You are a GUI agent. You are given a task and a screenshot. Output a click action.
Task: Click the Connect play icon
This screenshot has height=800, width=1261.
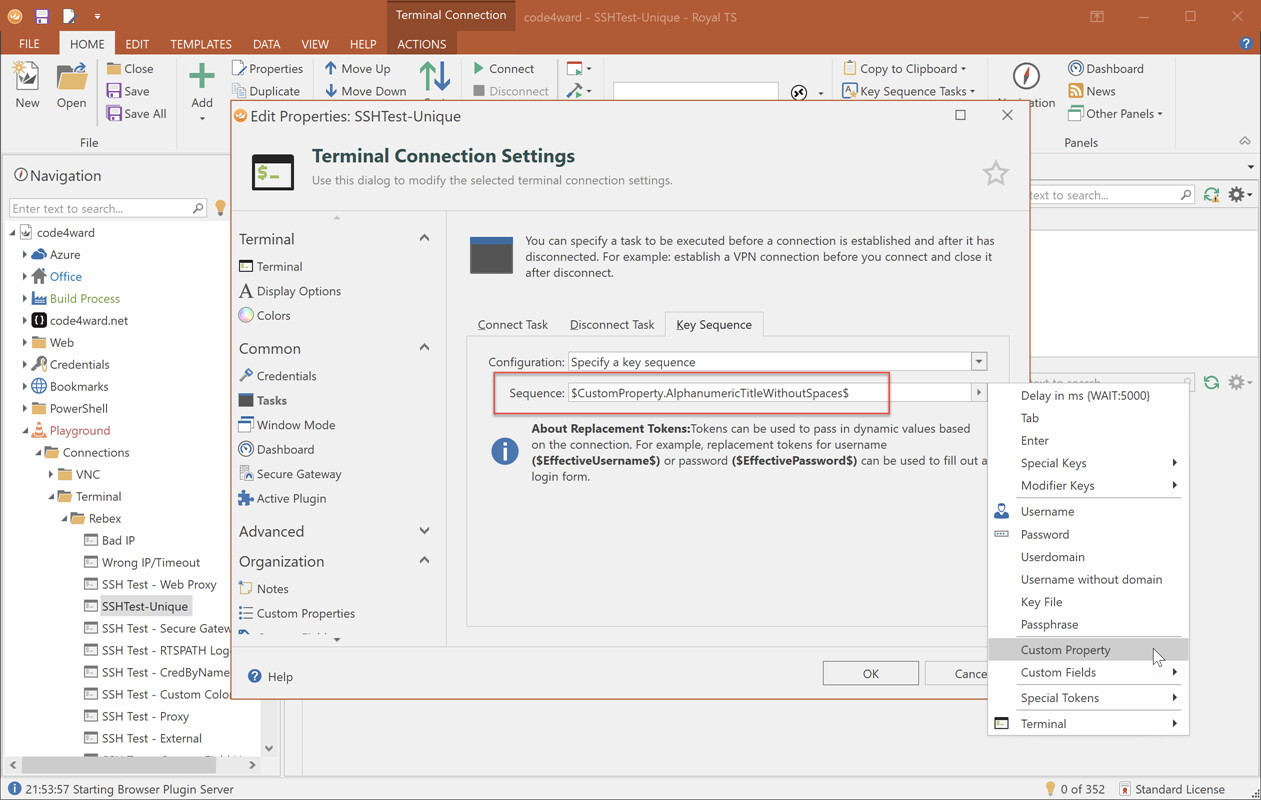479,68
